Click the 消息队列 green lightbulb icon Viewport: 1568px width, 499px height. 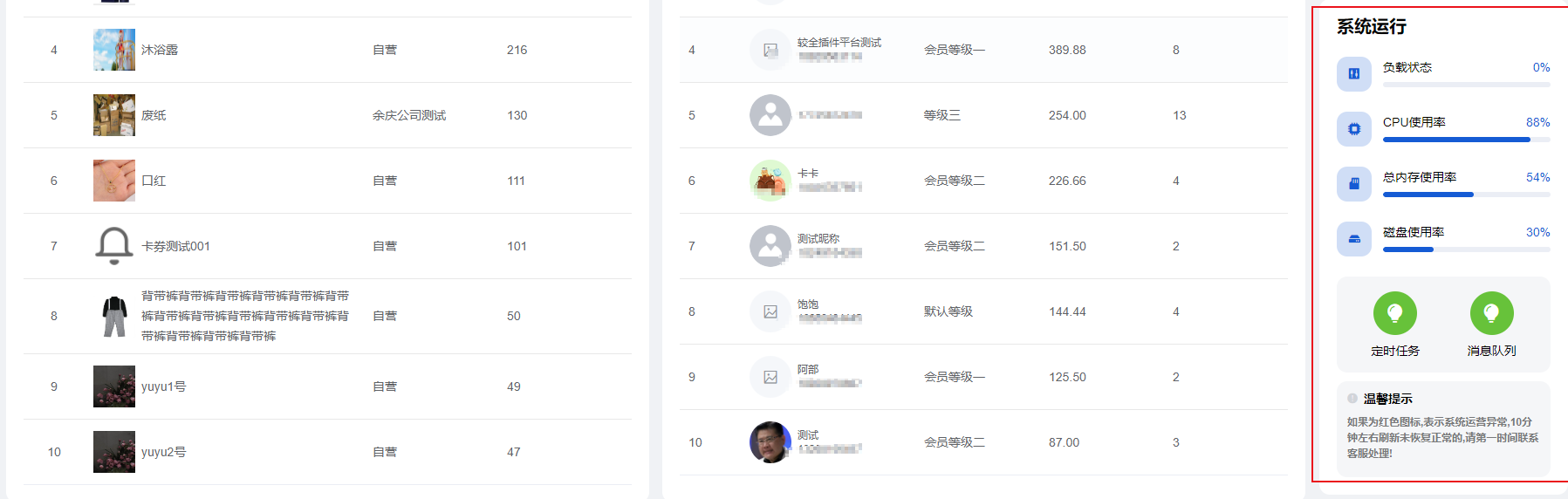(x=1491, y=313)
